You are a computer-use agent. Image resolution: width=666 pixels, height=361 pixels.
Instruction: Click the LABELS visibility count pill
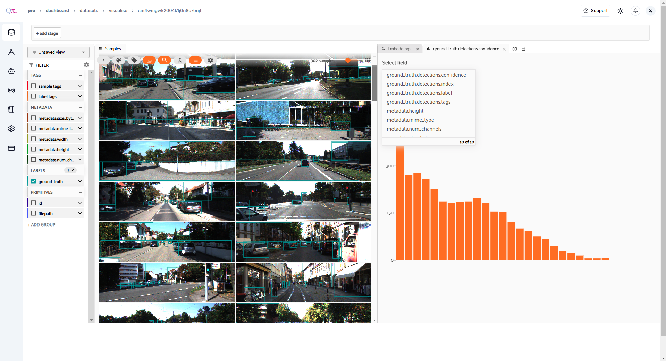tap(71, 170)
